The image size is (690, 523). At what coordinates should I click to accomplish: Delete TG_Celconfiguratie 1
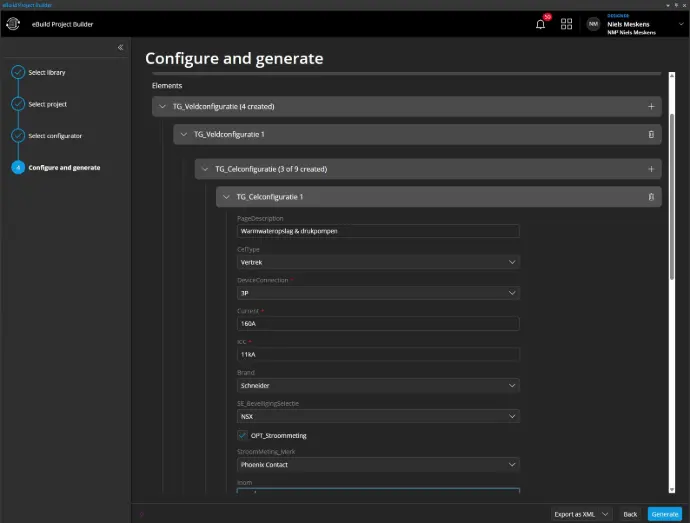(x=651, y=197)
